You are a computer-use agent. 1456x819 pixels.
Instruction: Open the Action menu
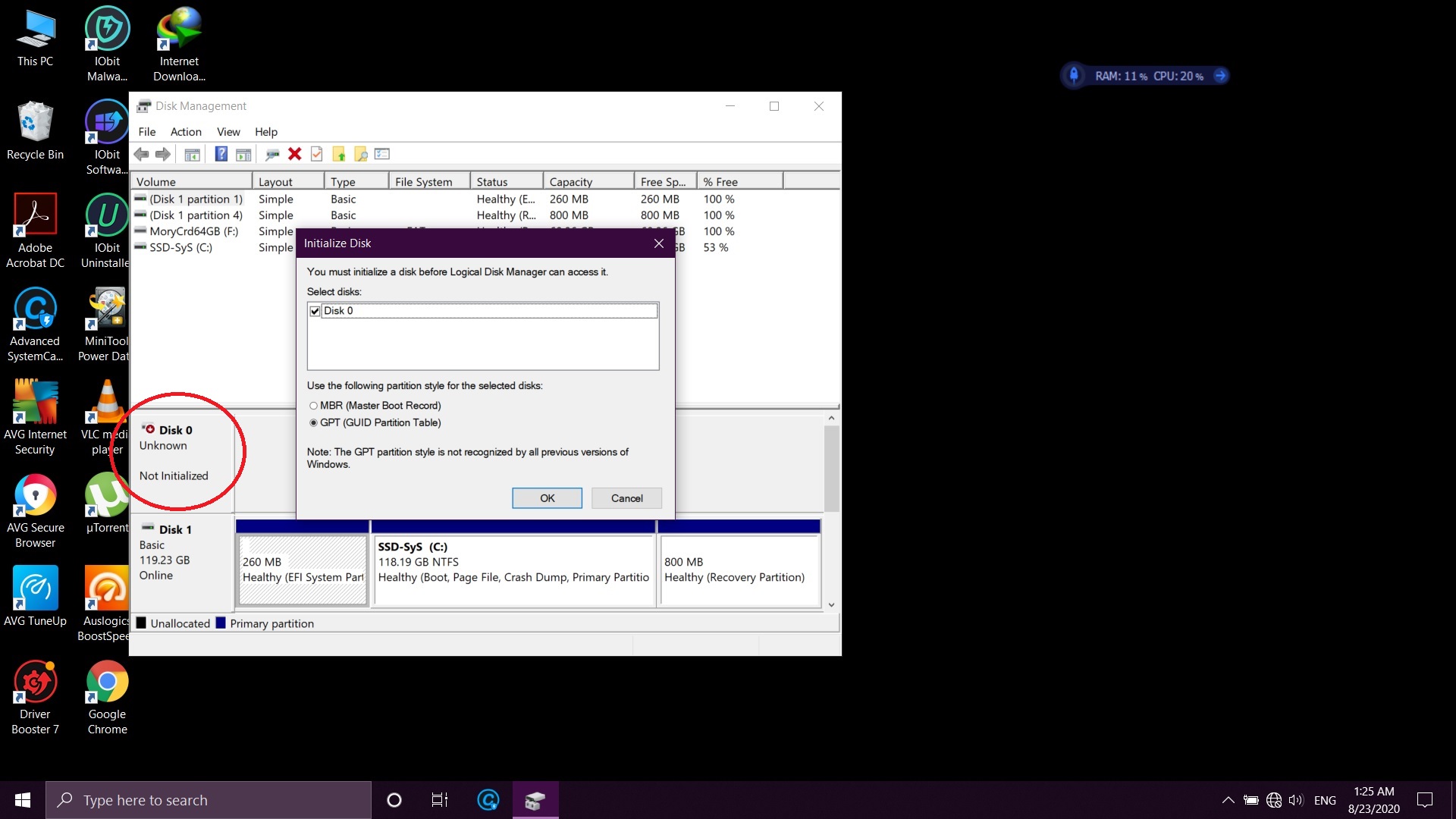pyautogui.click(x=186, y=132)
